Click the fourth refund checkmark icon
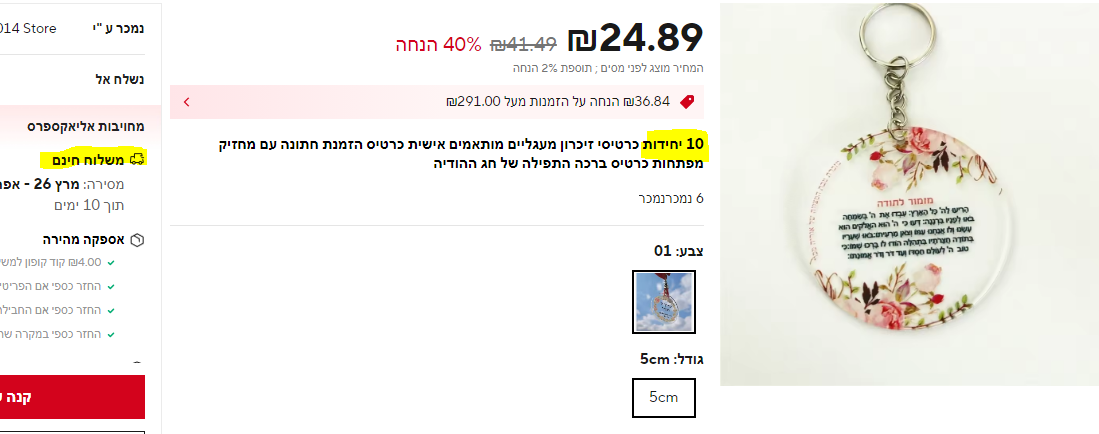The image size is (1099, 434). [x=112, y=334]
